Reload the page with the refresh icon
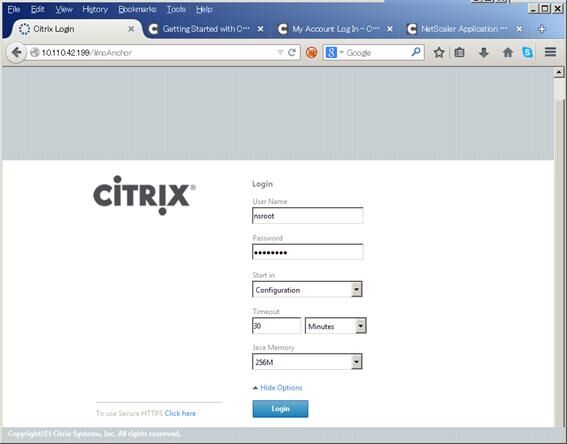The image size is (567, 444). [x=292, y=53]
